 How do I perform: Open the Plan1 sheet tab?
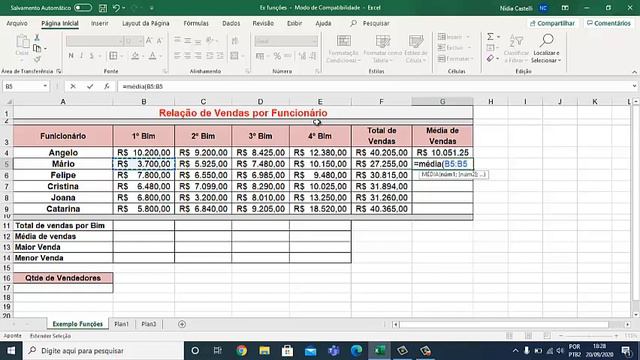tap(121, 324)
